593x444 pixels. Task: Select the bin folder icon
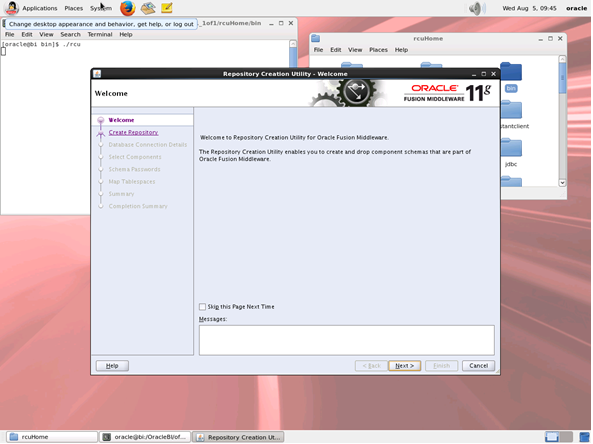click(511, 72)
